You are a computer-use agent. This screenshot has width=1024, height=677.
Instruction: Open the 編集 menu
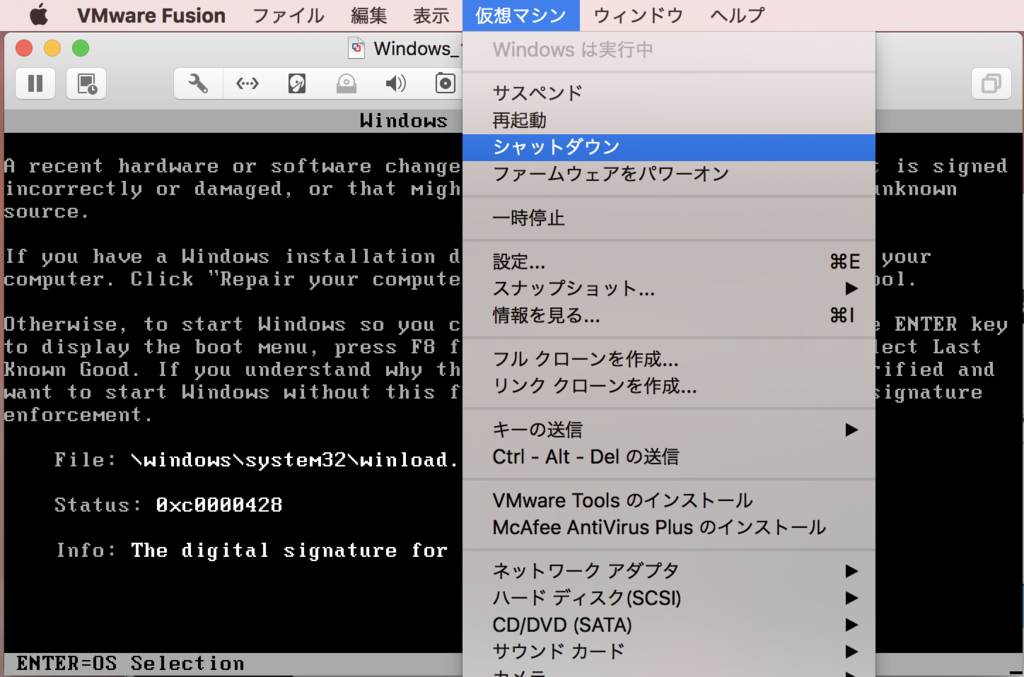point(368,15)
